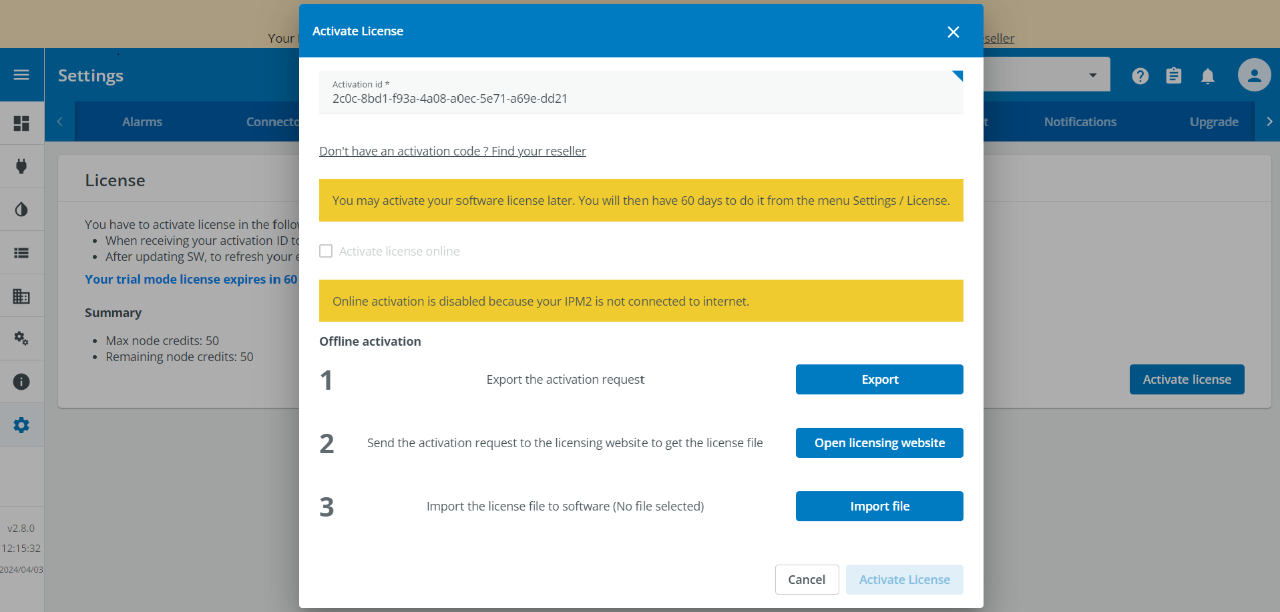Enable the Activate license online checkbox
This screenshot has width=1280, height=612.
tap(326, 250)
